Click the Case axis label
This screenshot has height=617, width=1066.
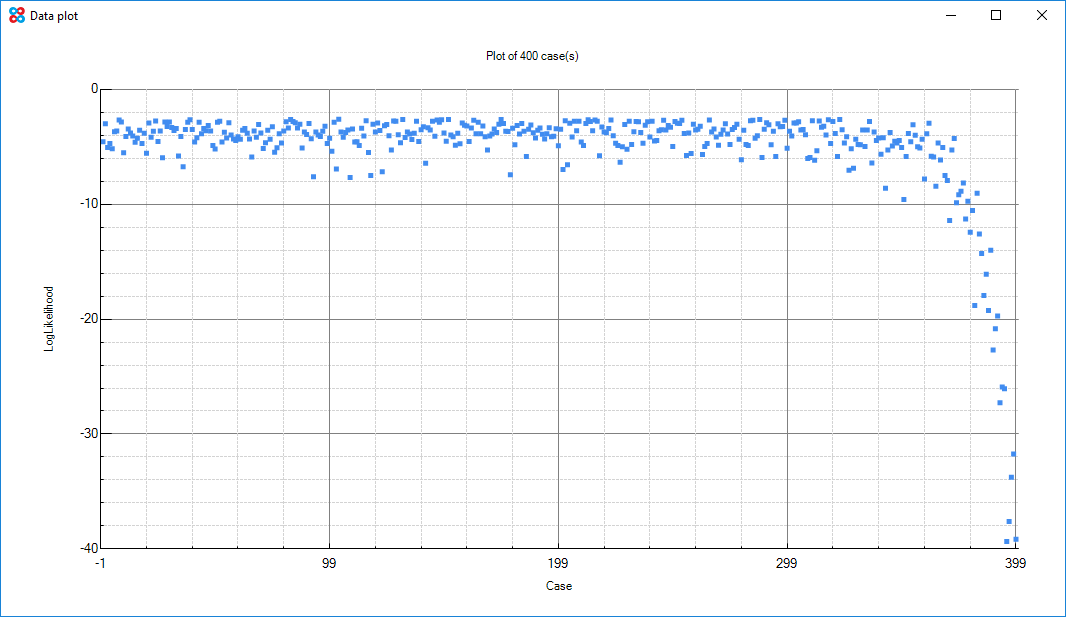559,587
